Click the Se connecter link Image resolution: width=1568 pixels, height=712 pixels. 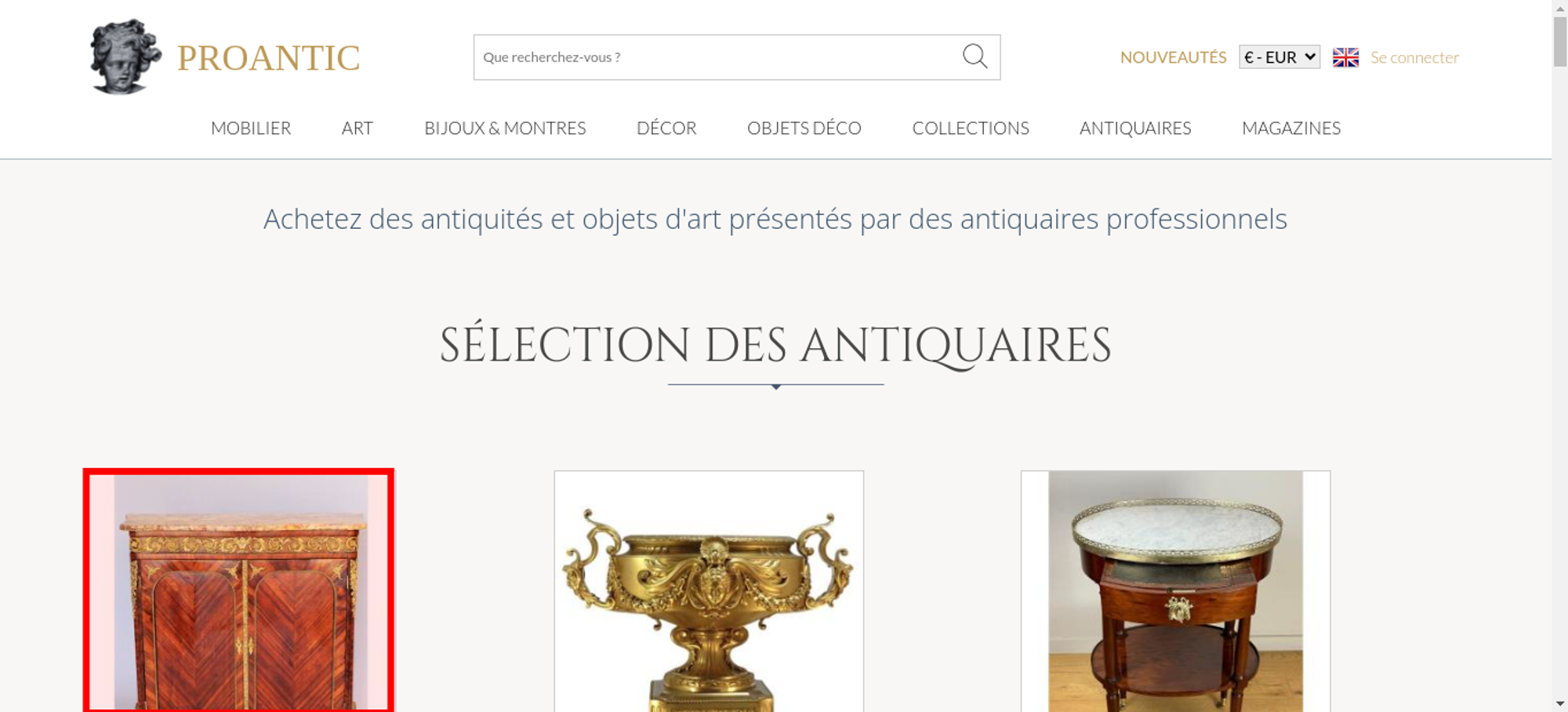click(x=1414, y=57)
